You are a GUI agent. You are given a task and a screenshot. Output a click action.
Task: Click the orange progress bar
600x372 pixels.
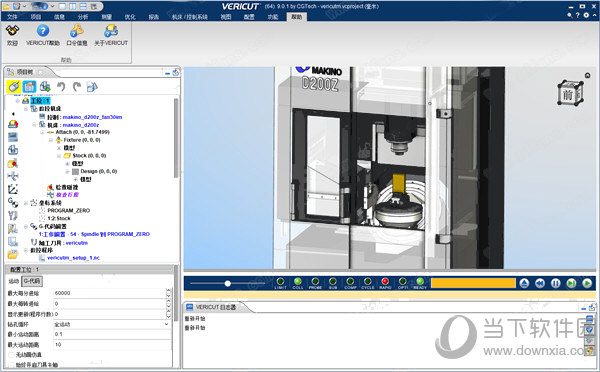point(473,283)
